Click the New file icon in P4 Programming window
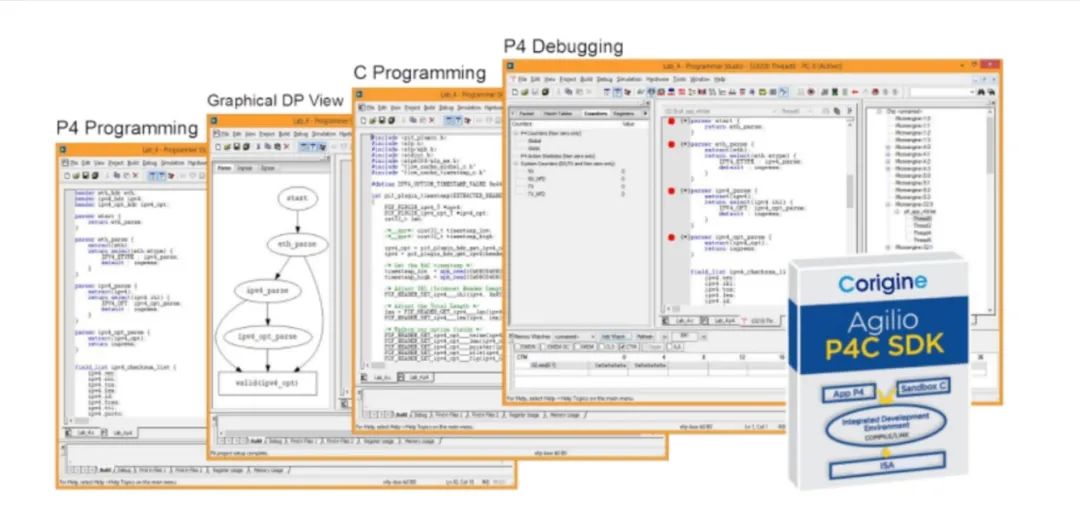The height and width of the screenshot is (523, 1080). pyautogui.click(x=67, y=175)
